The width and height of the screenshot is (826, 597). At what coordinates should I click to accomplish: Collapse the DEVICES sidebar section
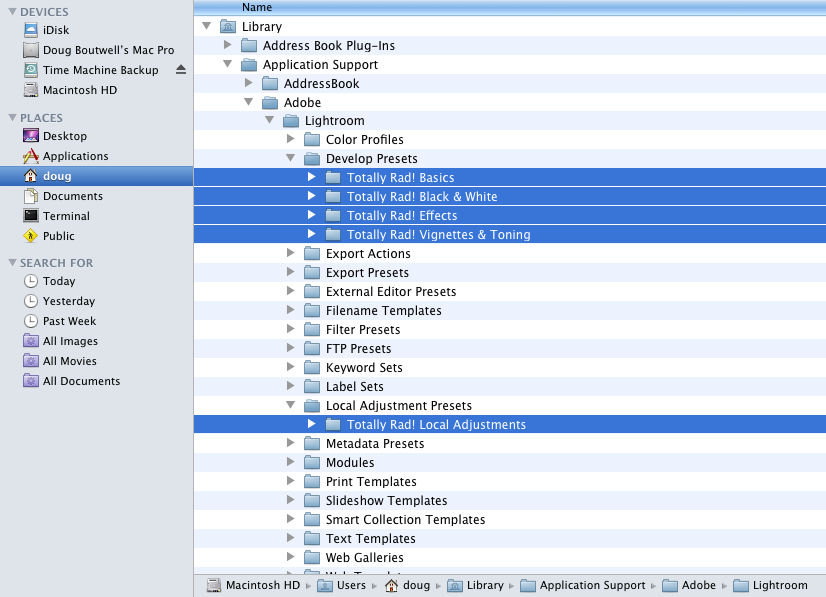click(12, 12)
